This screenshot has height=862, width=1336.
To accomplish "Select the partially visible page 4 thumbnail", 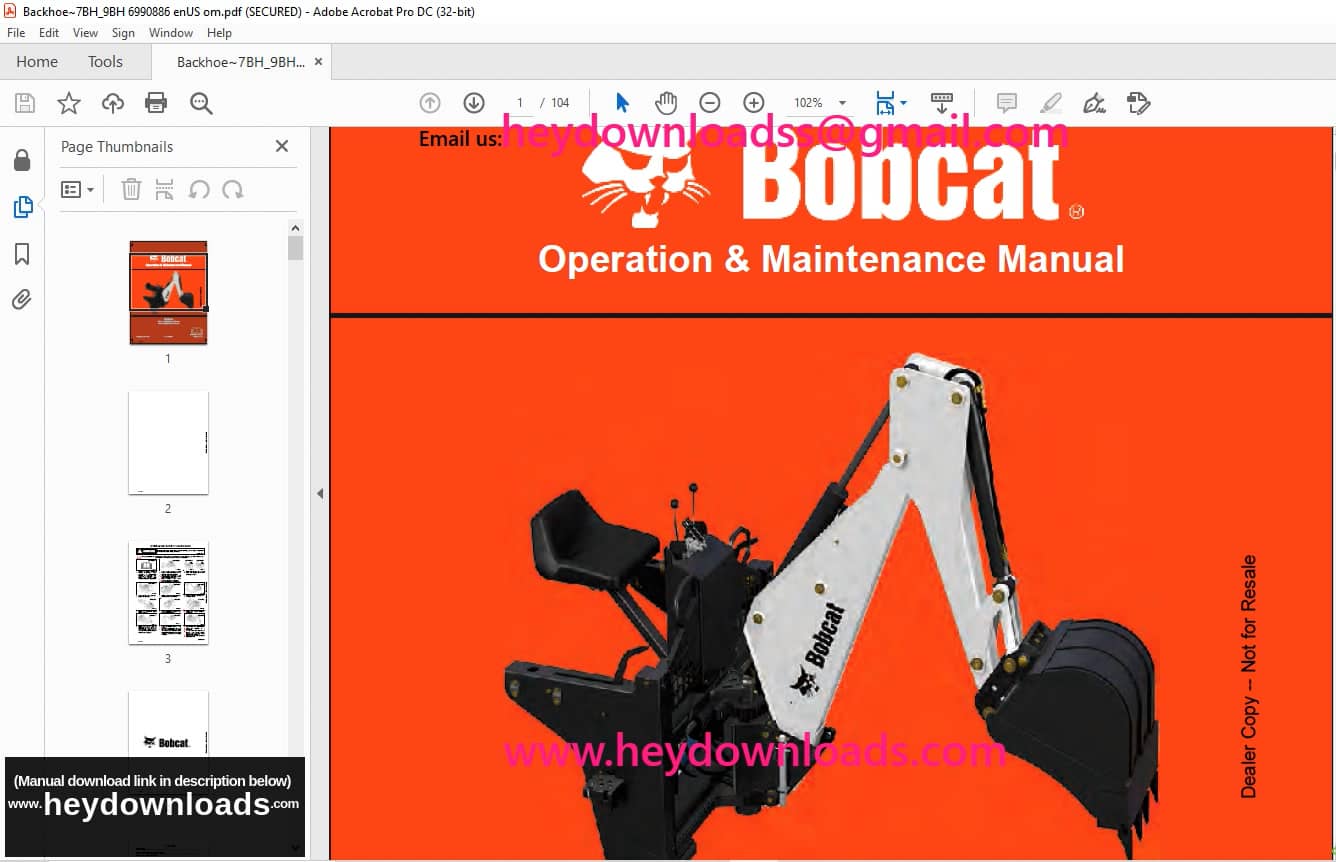I will [x=168, y=723].
